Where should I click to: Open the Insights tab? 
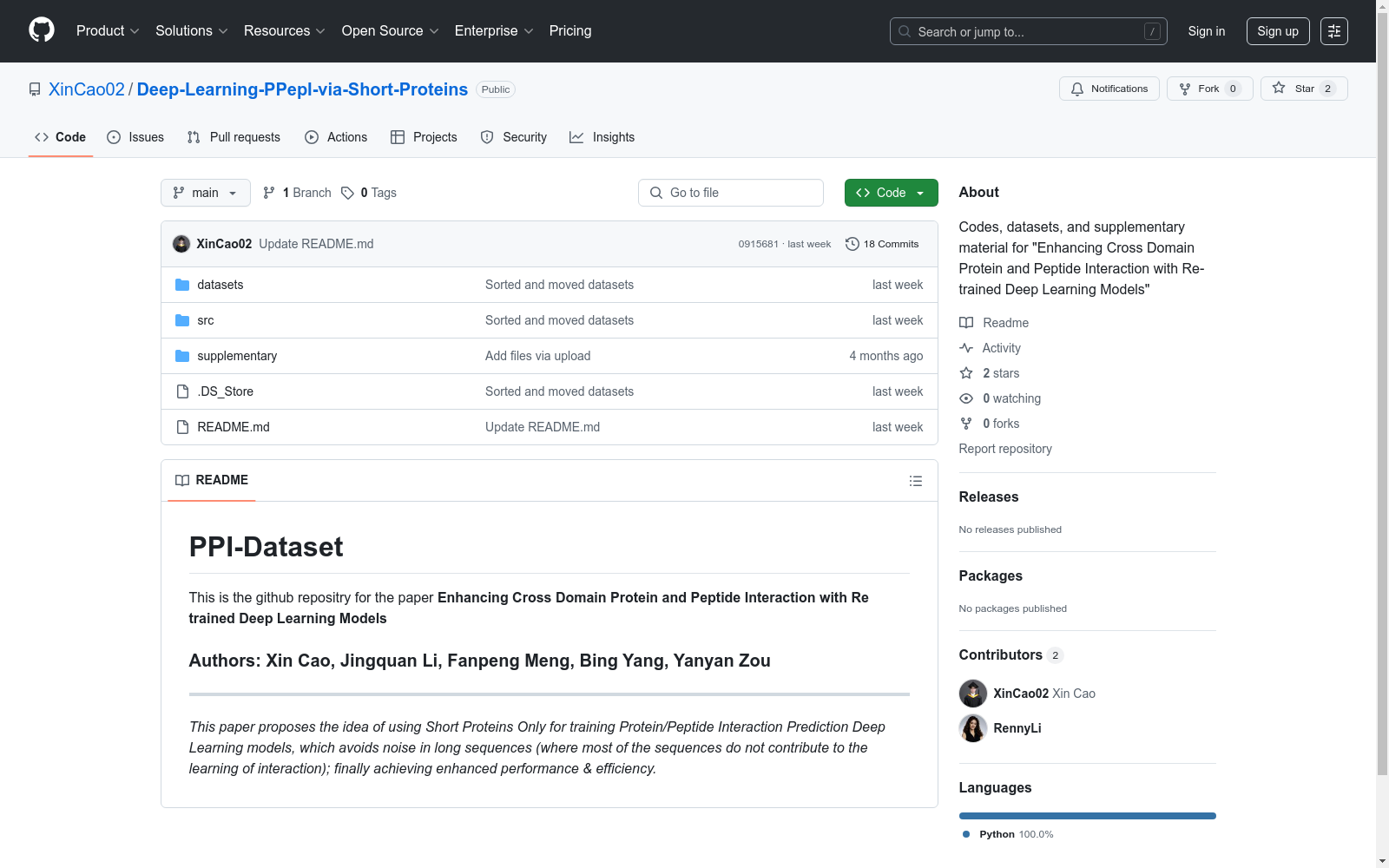(602, 137)
